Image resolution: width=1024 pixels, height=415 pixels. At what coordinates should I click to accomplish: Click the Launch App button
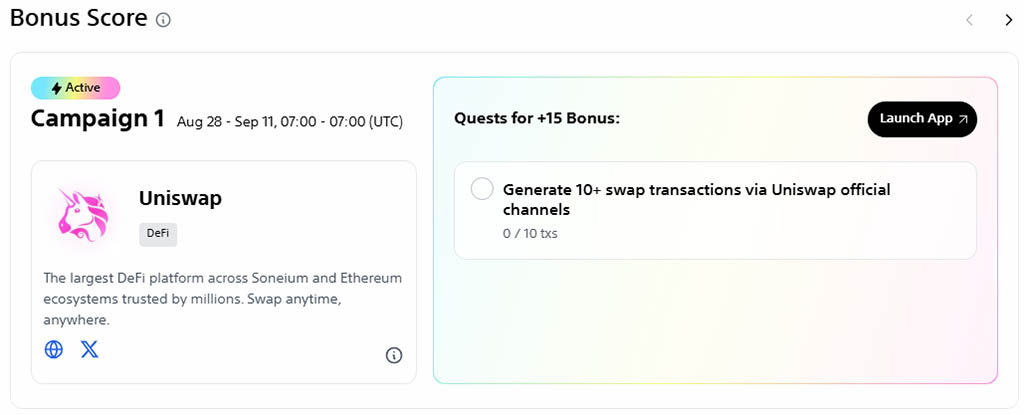pos(922,119)
